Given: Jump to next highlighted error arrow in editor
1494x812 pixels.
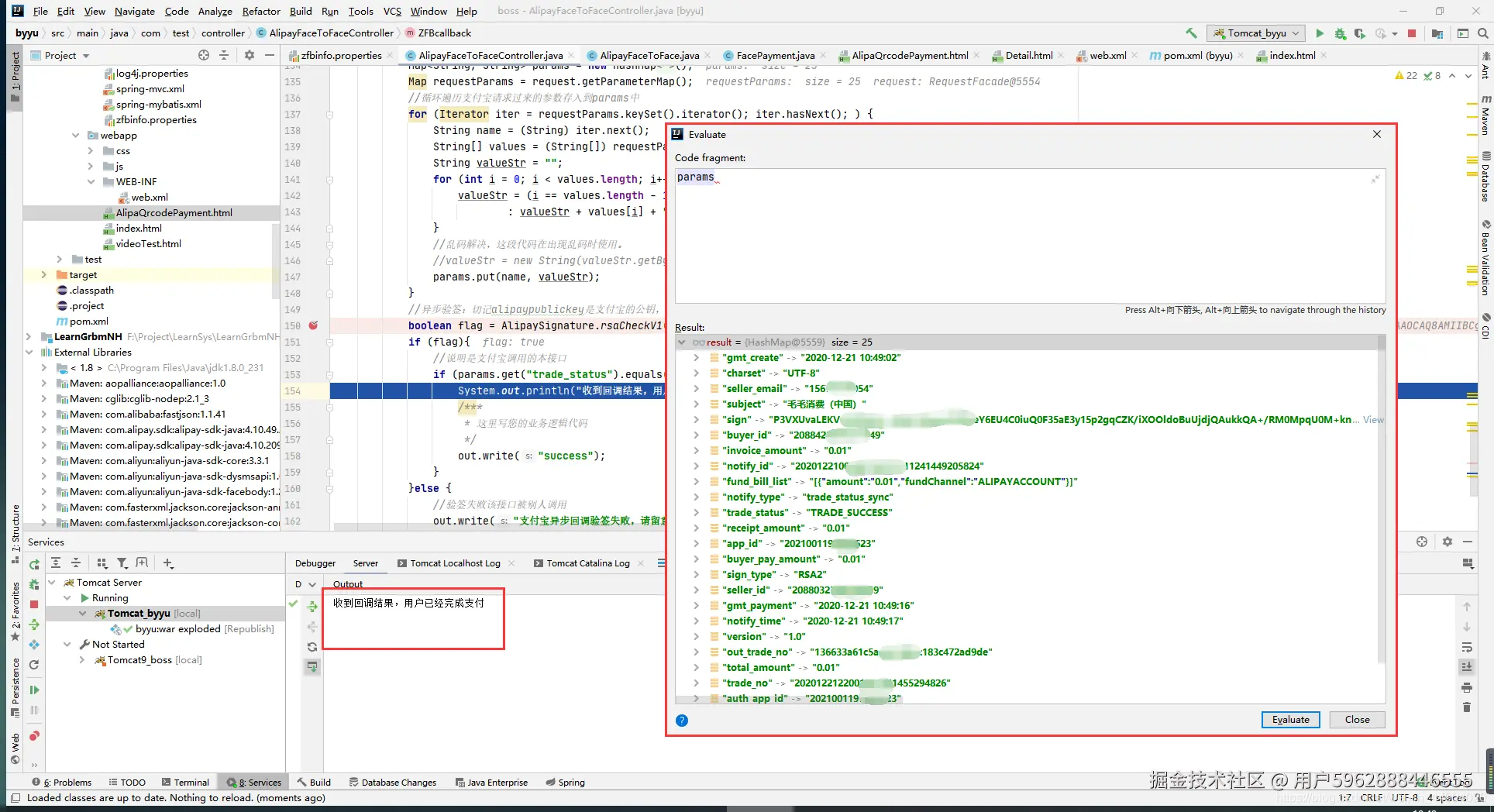Looking at the screenshot, I should [1468, 76].
